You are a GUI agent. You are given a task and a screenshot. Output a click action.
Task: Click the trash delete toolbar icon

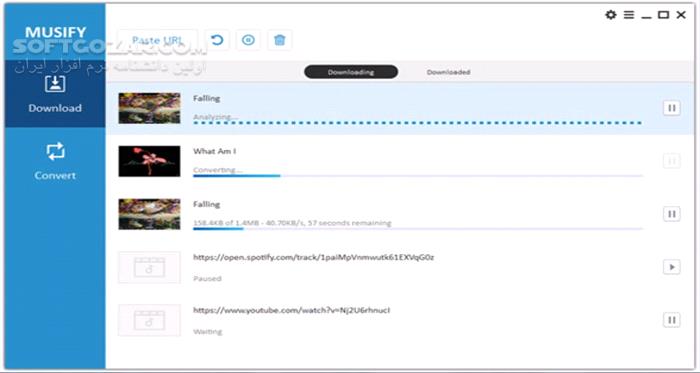(x=279, y=41)
